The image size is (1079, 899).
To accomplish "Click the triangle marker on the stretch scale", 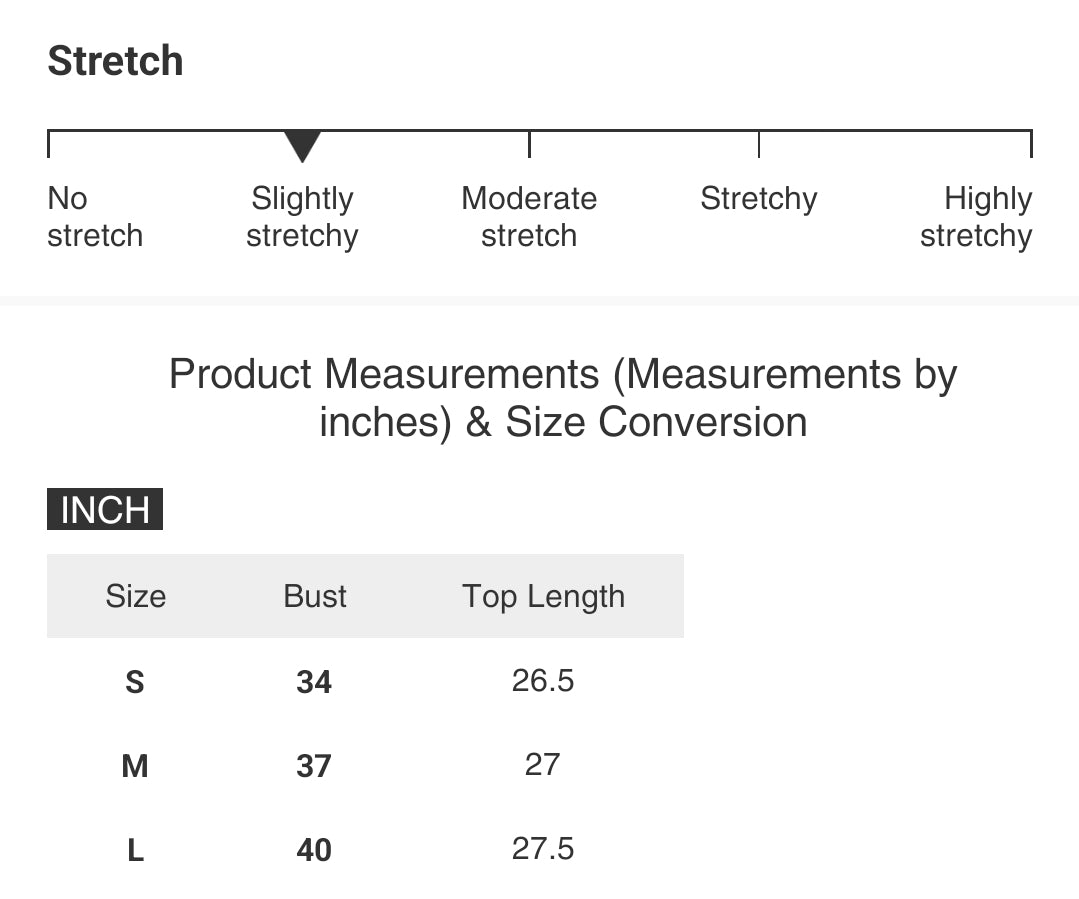I will tap(302, 146).
